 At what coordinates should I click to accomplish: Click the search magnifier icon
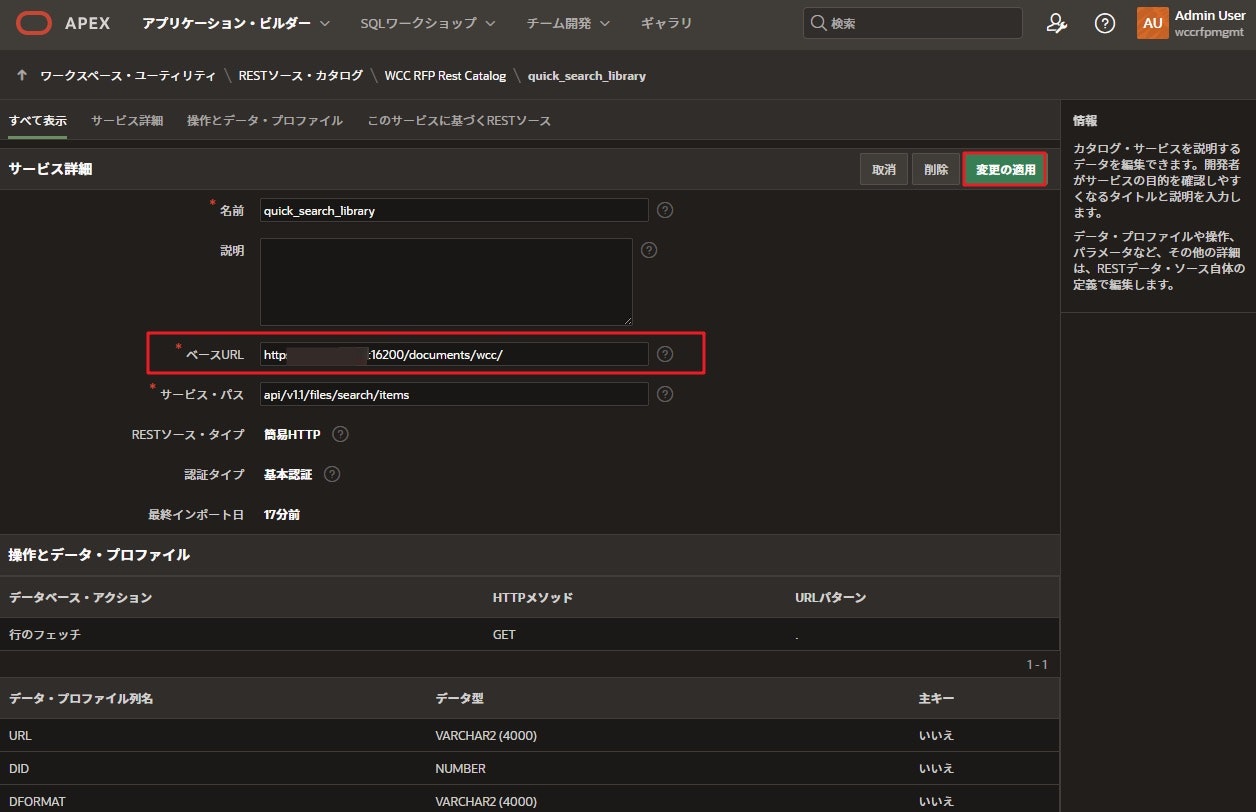(x=818, y=23)
